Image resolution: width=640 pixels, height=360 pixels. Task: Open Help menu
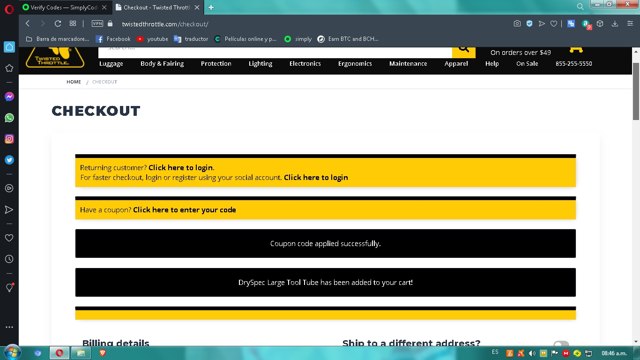(492, 64)
